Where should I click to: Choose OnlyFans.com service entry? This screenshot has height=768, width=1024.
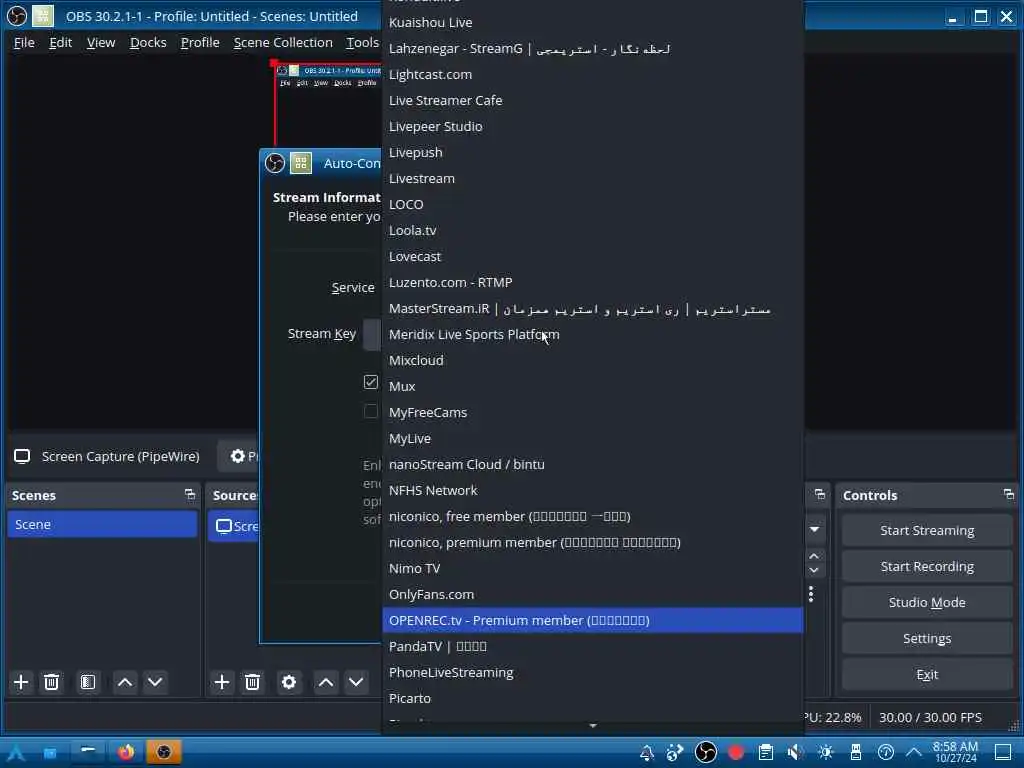click(x=592, y=594)
